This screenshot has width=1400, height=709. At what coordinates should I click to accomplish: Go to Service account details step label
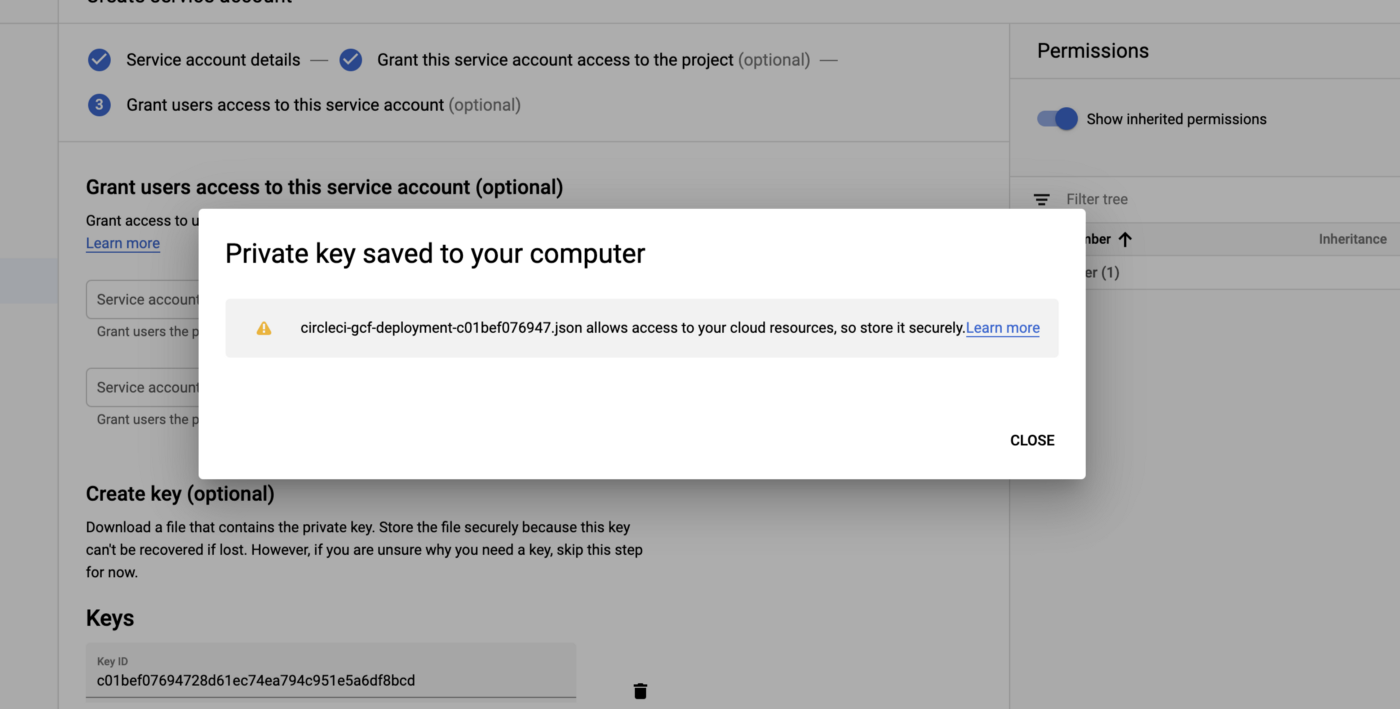coord(213,60)
